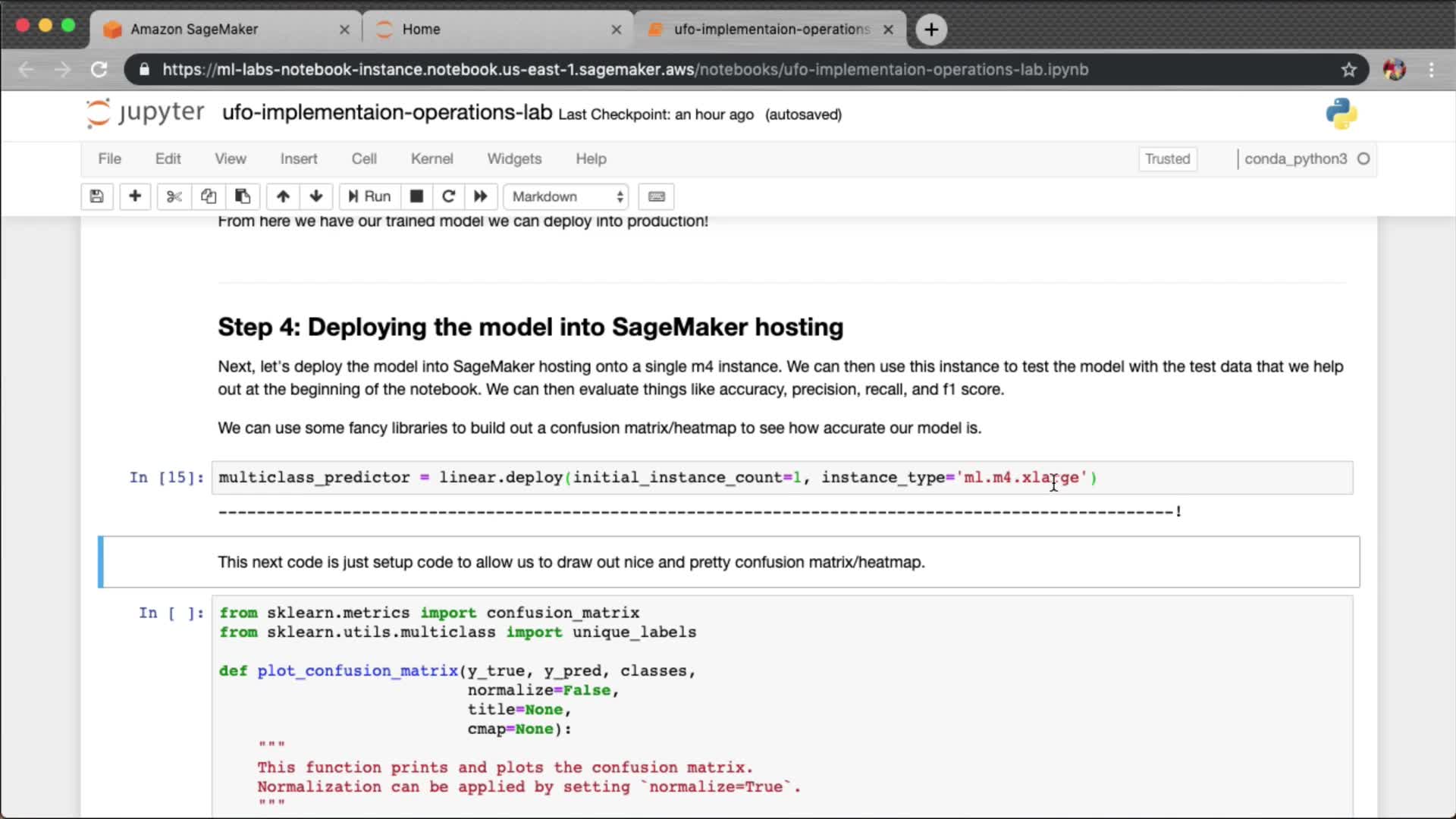Open the Markdown cell type dropdown
Image resolution: width=1456 pixels, height=819 pixels.
tap(566, 196)
